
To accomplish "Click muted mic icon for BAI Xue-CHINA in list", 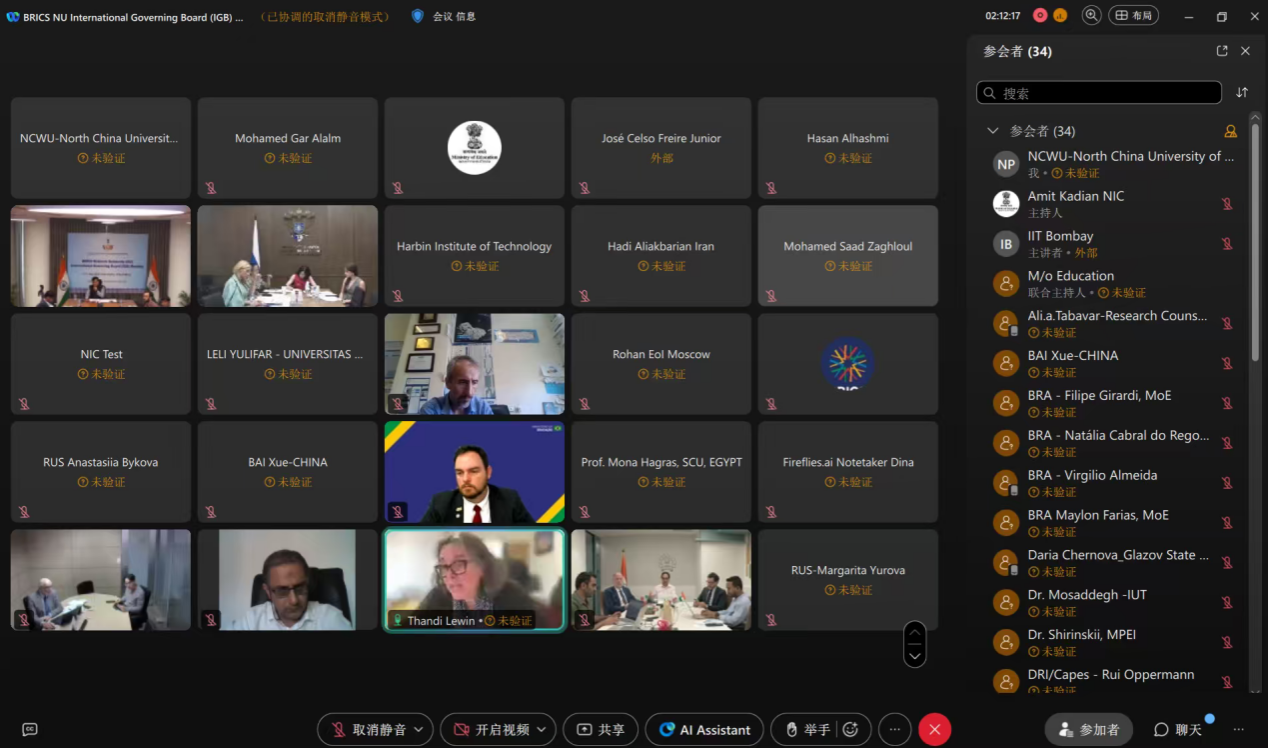I will click(1227, 364).
